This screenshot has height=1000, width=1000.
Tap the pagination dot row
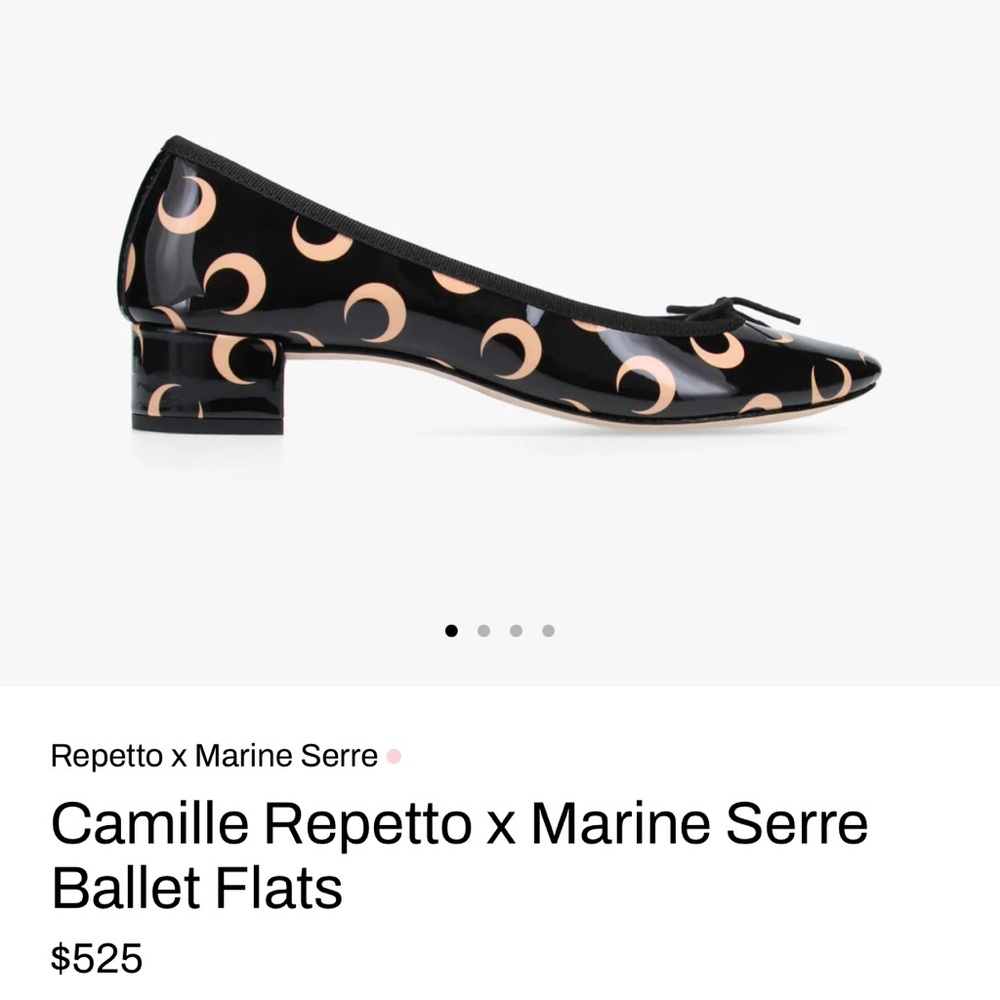[500, 630]
